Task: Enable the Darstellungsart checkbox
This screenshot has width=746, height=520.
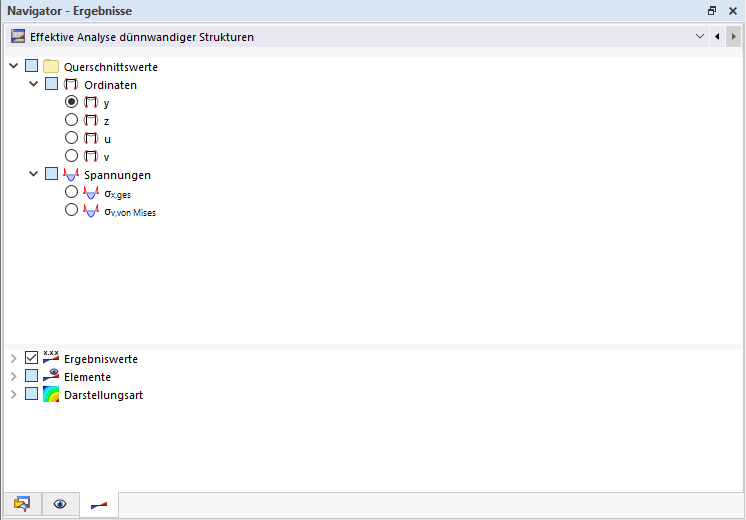Action: point(31,393)
